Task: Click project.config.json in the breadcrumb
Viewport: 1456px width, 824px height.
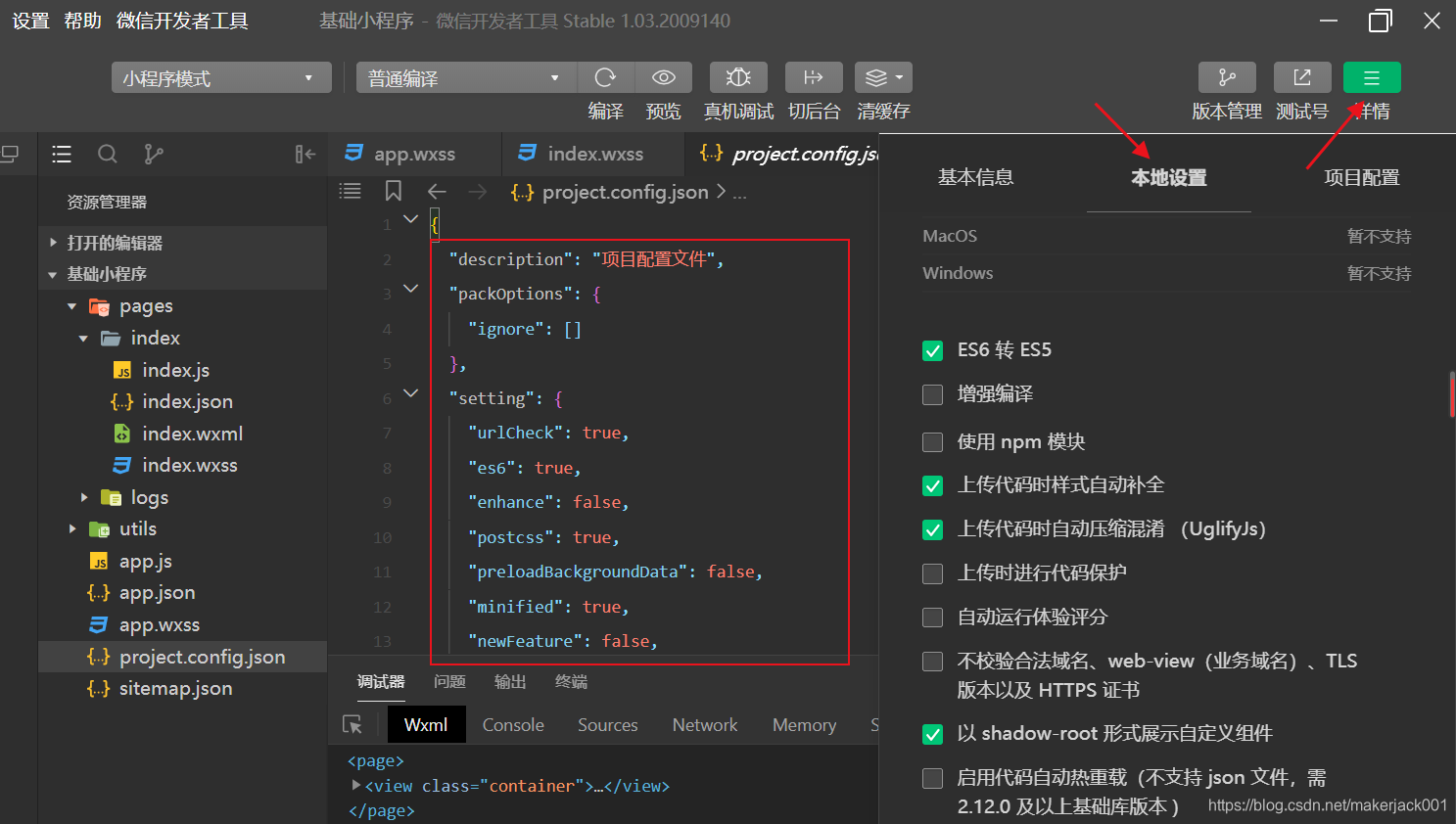Action: point(625,192)
